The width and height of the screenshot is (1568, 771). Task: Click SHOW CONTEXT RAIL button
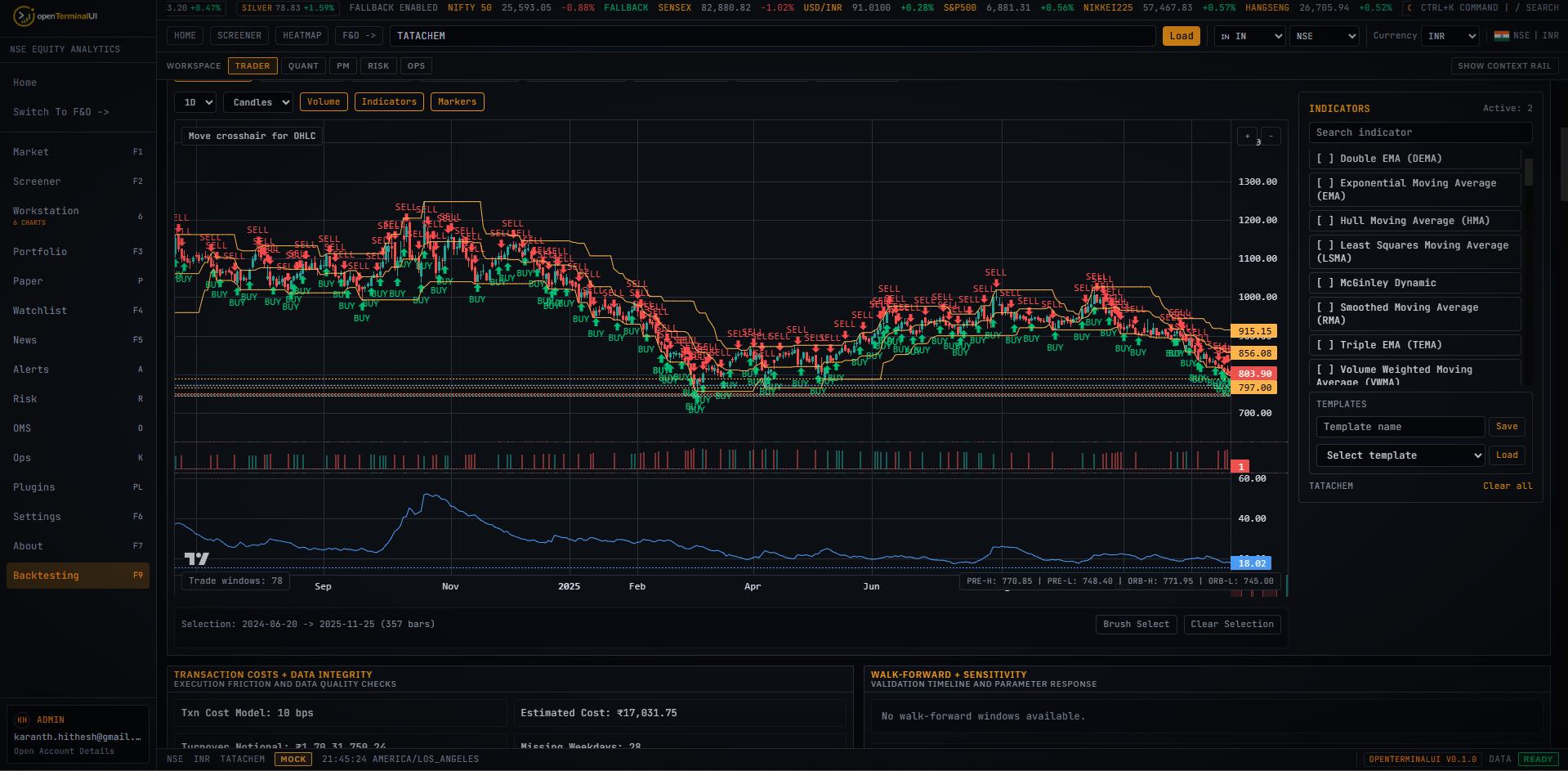coord(1503,66)
